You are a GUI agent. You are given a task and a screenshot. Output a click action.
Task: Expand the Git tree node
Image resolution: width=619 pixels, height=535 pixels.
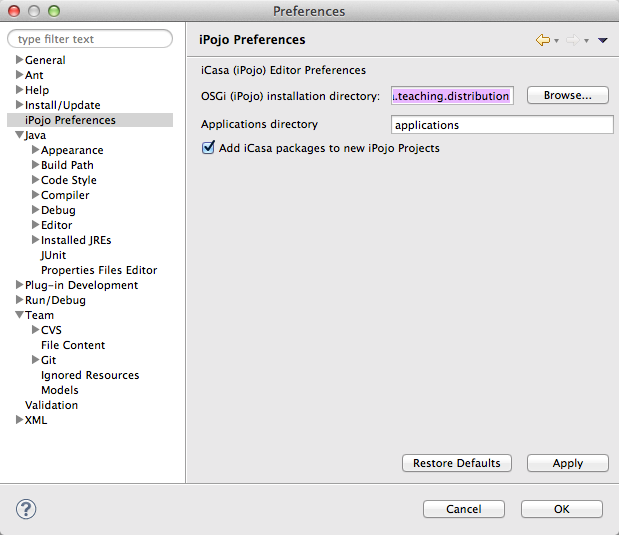click(35, 360)
